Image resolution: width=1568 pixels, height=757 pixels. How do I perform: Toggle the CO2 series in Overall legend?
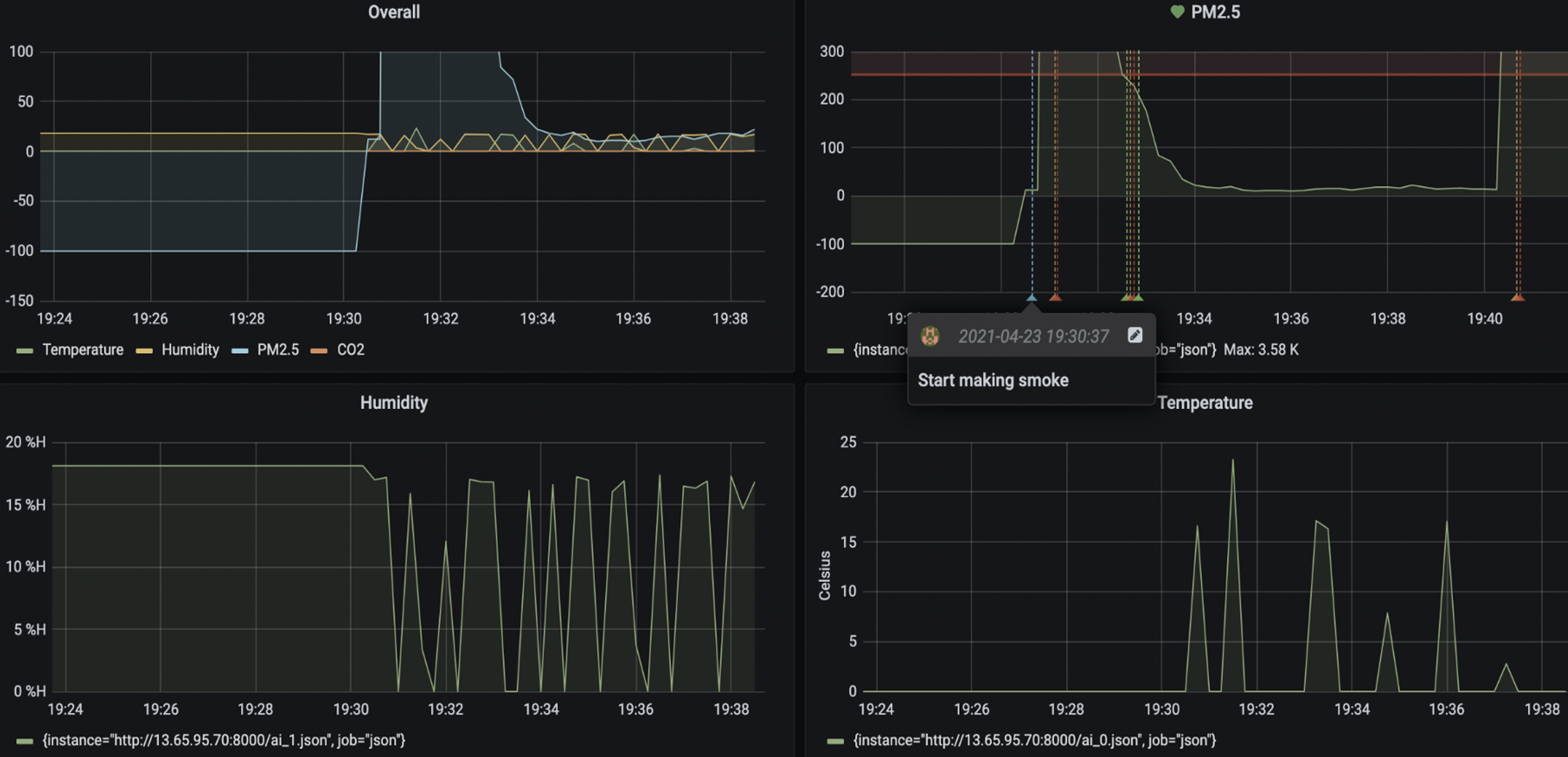pyautogui.click(x=350, y=350)
